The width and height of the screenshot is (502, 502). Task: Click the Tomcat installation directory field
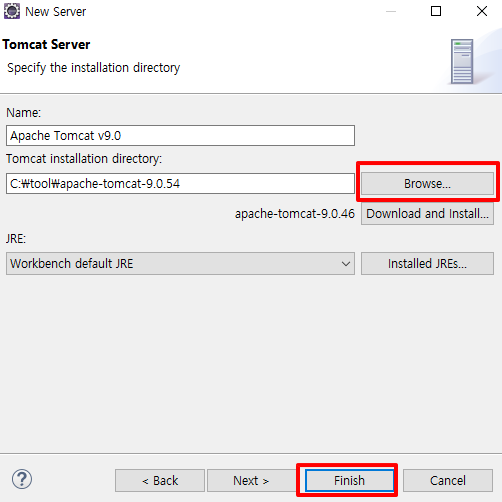point(180,183)
